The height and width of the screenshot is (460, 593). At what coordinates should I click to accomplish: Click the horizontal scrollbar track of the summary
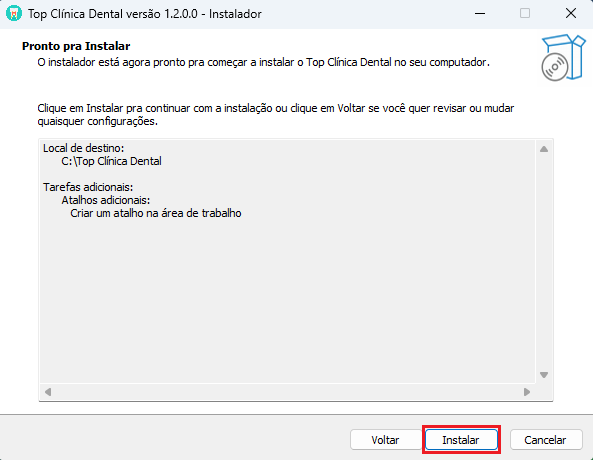click(287, 392)
